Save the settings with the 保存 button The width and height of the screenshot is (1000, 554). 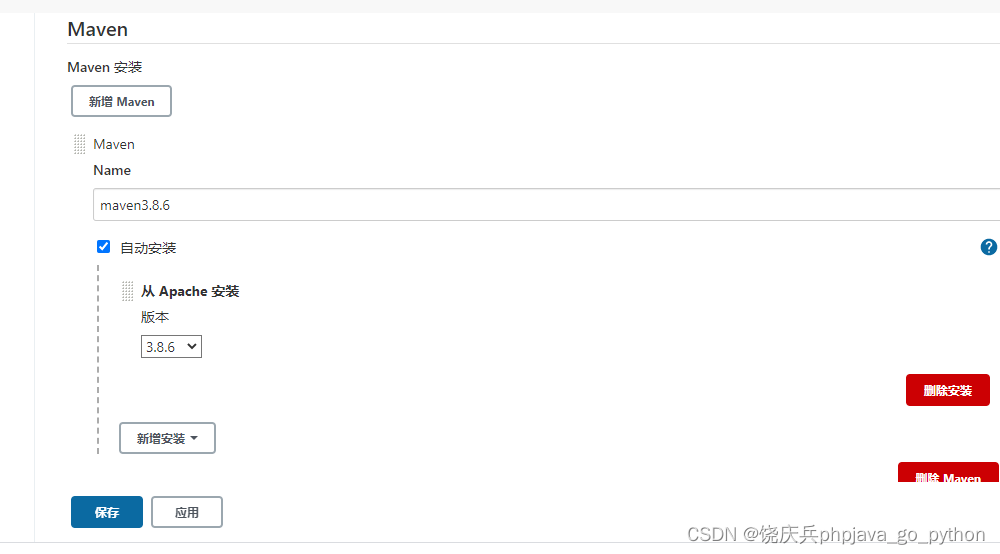(107, 512)
